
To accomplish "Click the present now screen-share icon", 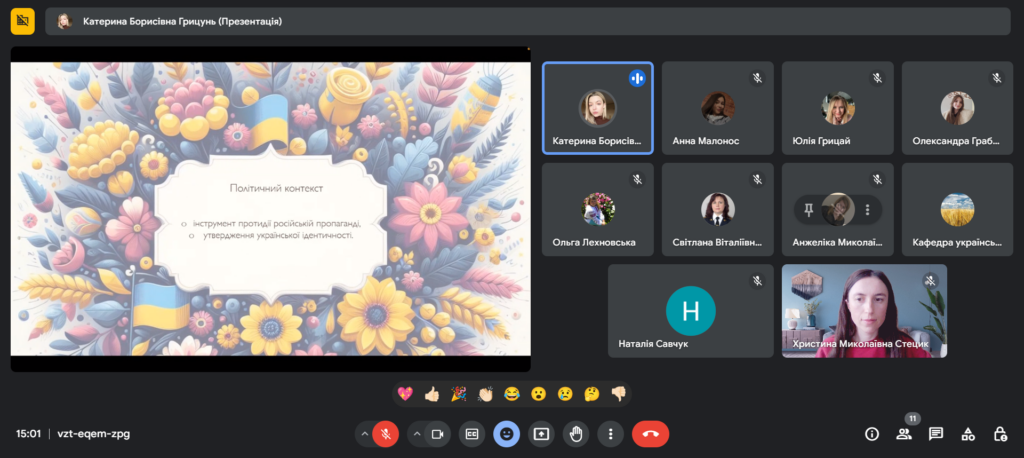I will pyautogui.click(x=541, y=434).
